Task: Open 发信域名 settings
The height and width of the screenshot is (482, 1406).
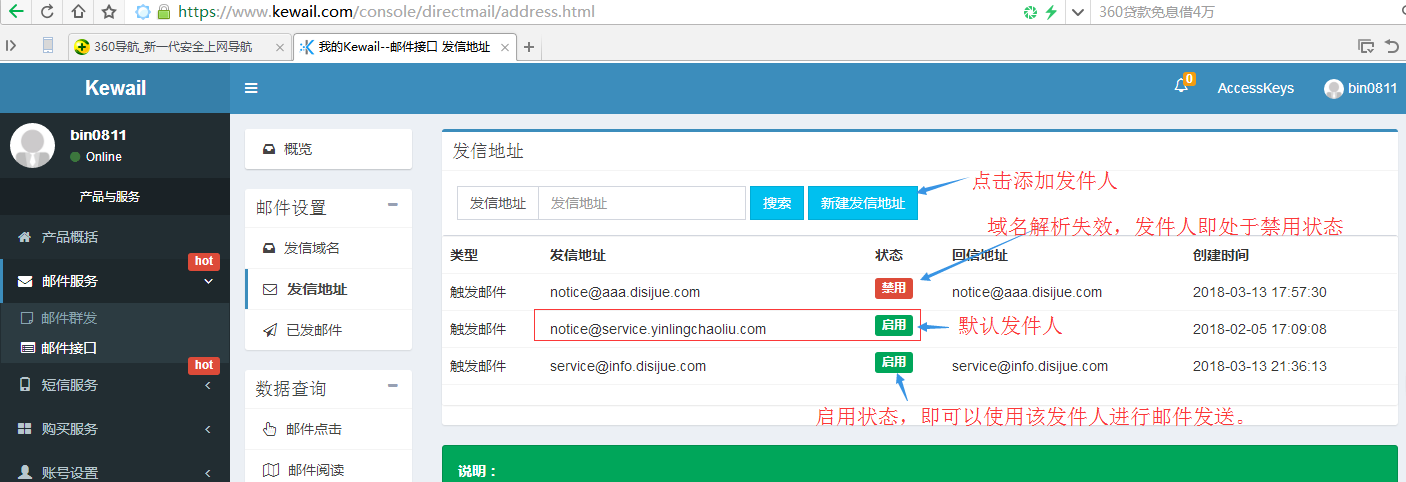Action: coord(328,248)
